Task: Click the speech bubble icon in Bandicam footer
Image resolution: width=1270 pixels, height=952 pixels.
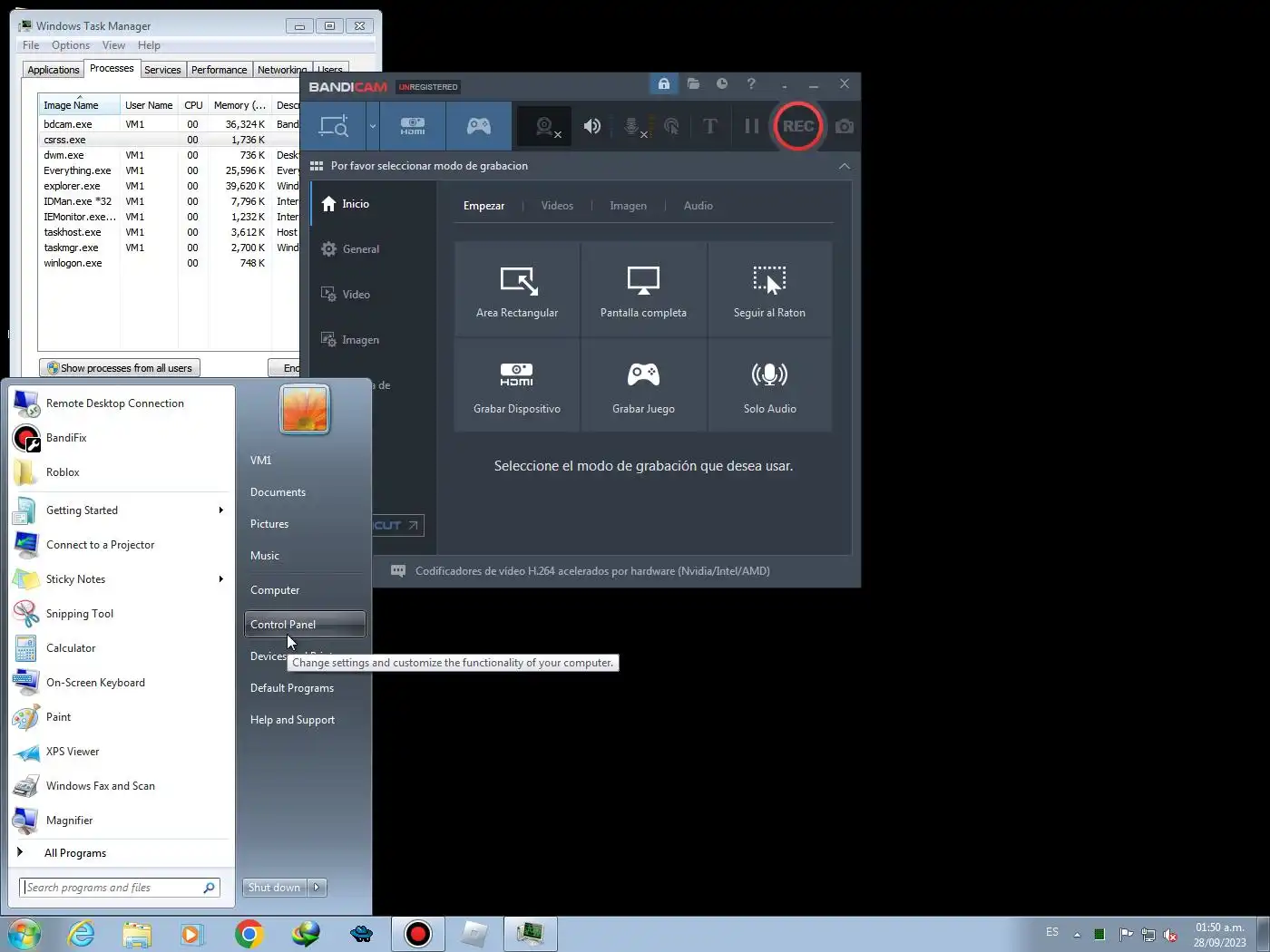Action: [x=397, y=571]
